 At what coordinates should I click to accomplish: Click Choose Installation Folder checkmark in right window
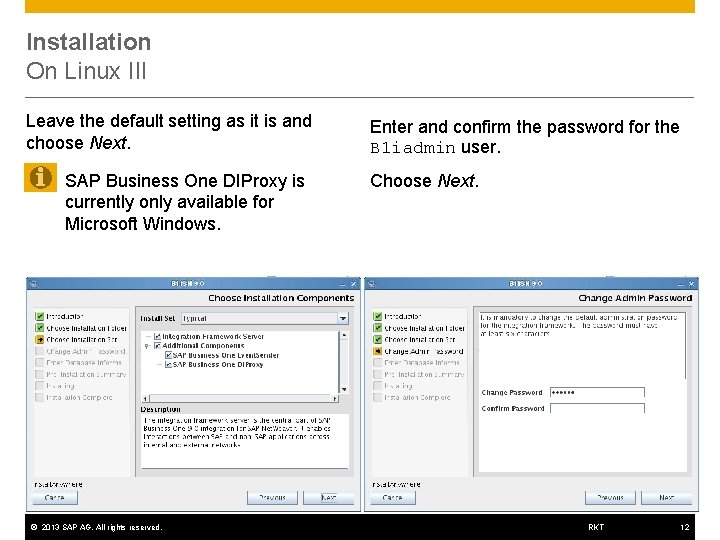[377, 328]
